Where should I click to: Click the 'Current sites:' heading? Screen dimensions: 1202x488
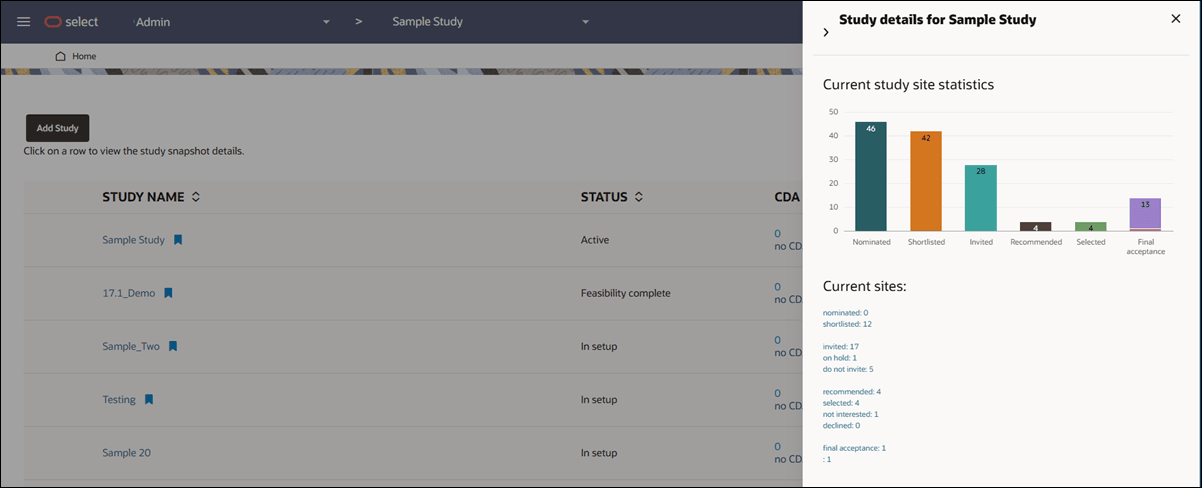[864, 287]
